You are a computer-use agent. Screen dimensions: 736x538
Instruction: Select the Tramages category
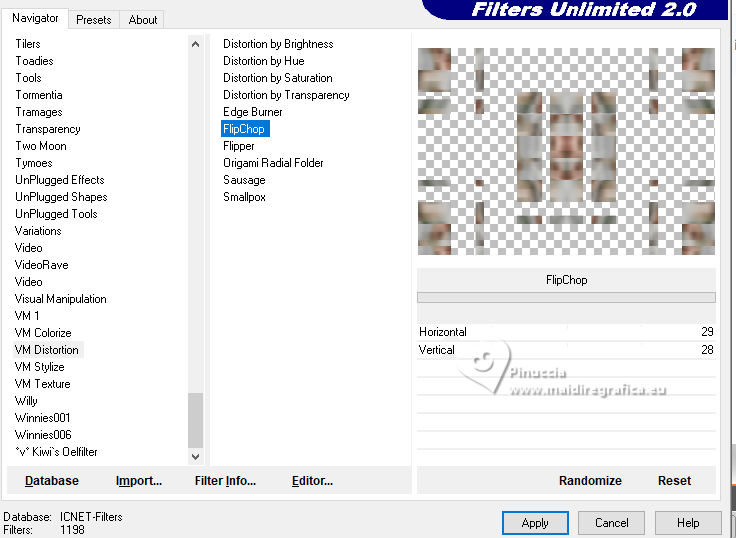(x=38, y=112)
